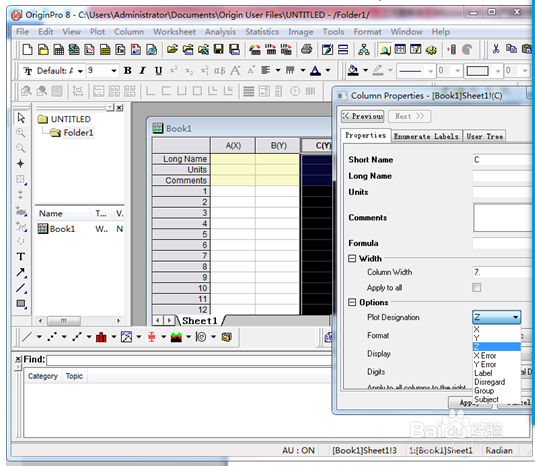Select the Rectangle drawing tool
The image size is (535, 466).
coord(21,303)
